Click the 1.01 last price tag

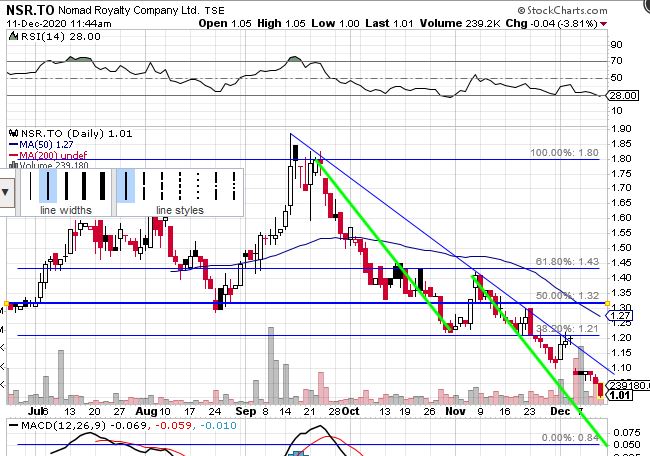pos(620,395)
